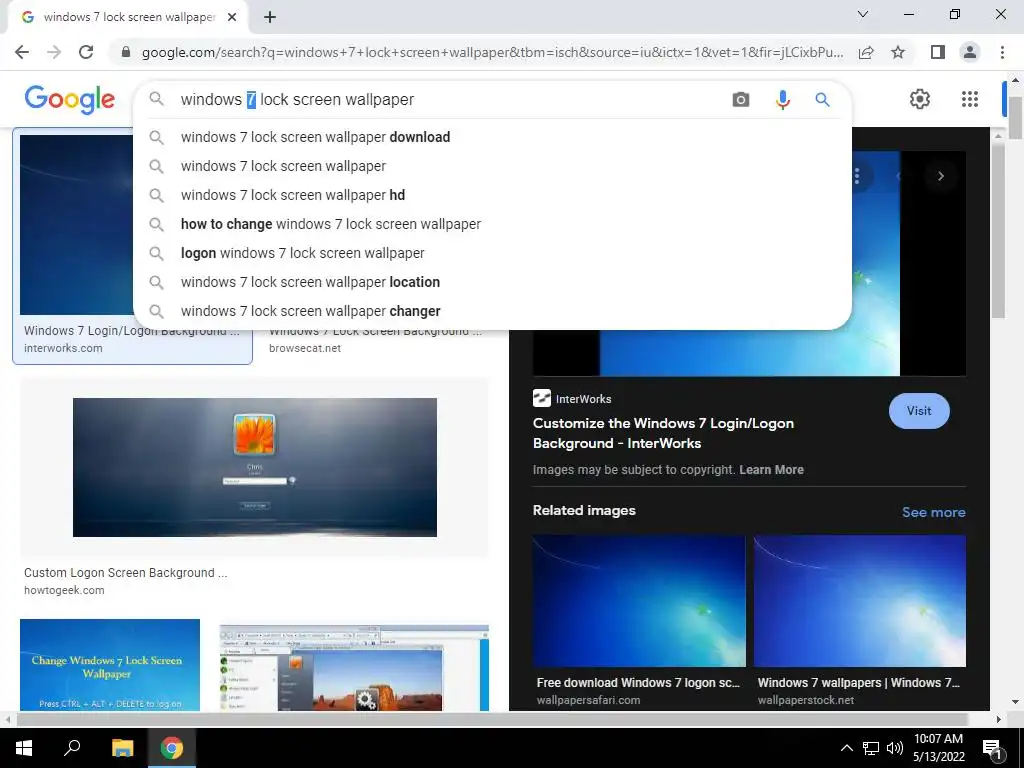Open the volume tray icon

click(895, 748)
